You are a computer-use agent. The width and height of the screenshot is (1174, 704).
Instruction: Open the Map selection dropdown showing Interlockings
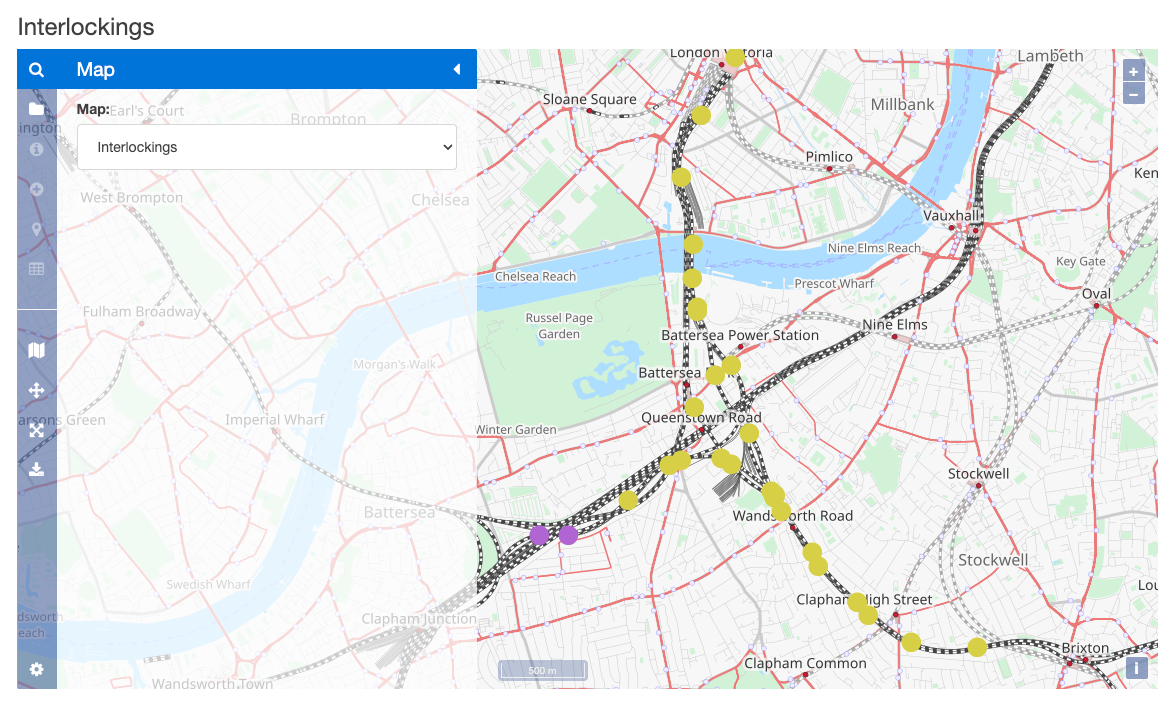267,146
